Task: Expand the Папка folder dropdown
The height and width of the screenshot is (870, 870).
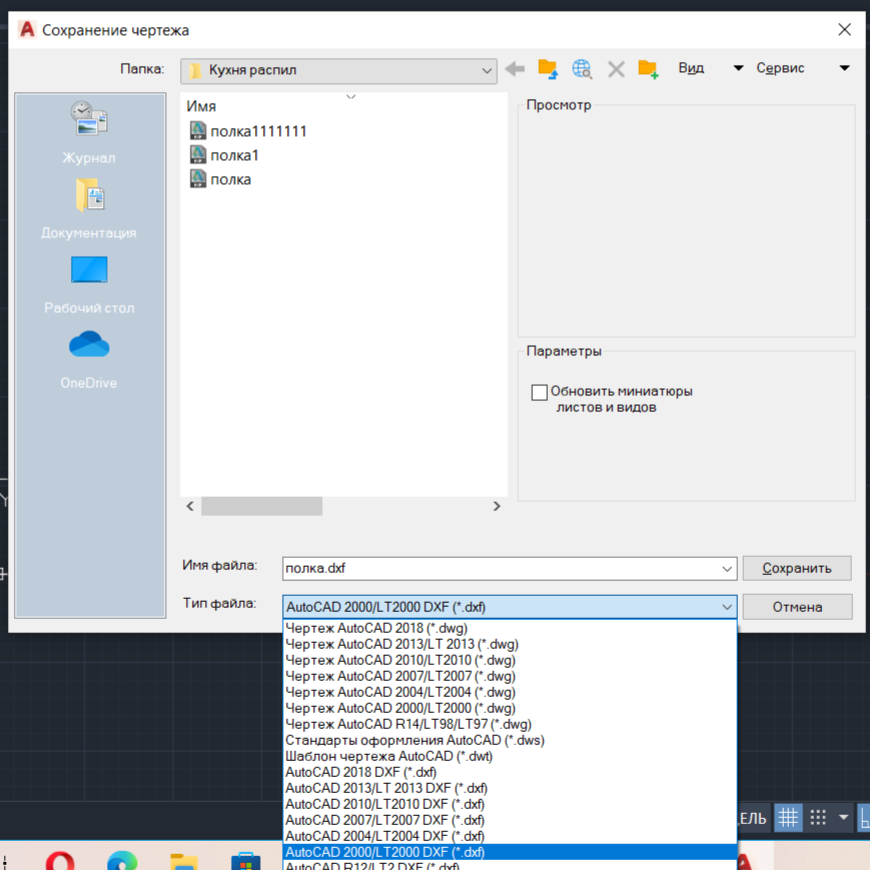Action: 487,71
